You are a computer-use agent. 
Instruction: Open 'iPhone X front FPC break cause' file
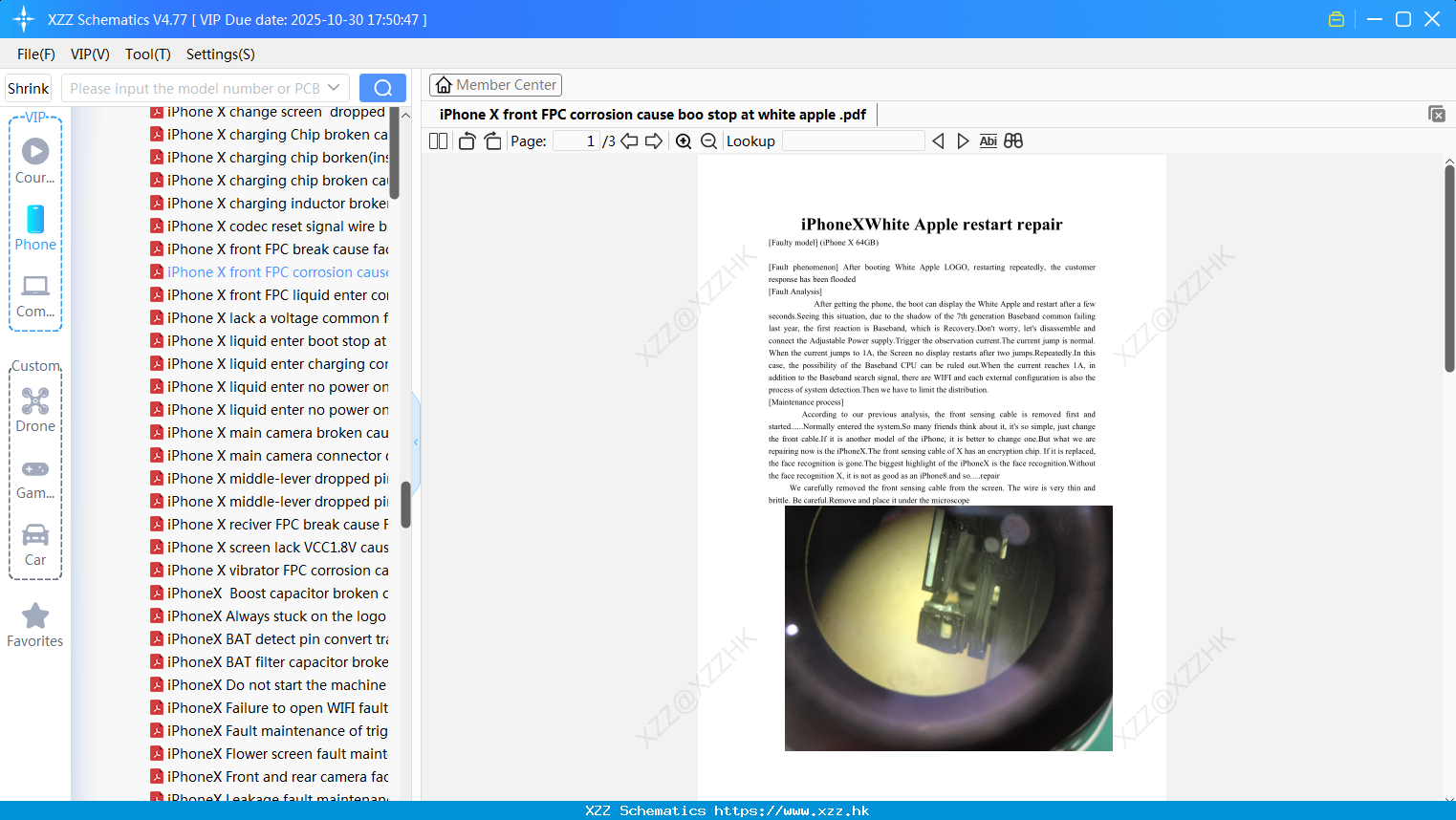click(x=269, y=249)
